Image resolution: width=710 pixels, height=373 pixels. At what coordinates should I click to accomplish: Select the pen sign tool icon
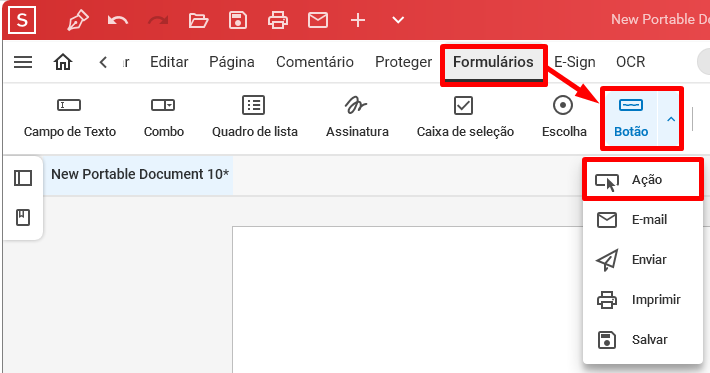click(78, 20)
